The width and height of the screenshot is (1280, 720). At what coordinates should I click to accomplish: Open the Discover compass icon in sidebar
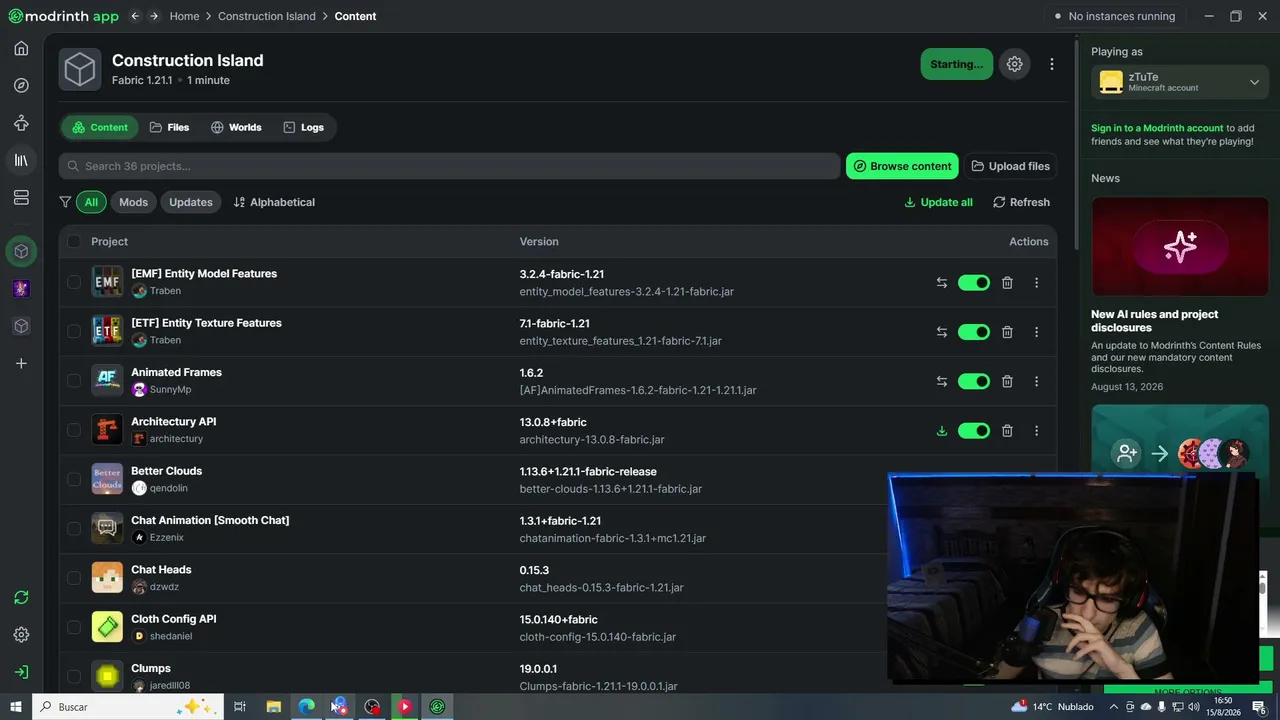[x=21, y=85]
